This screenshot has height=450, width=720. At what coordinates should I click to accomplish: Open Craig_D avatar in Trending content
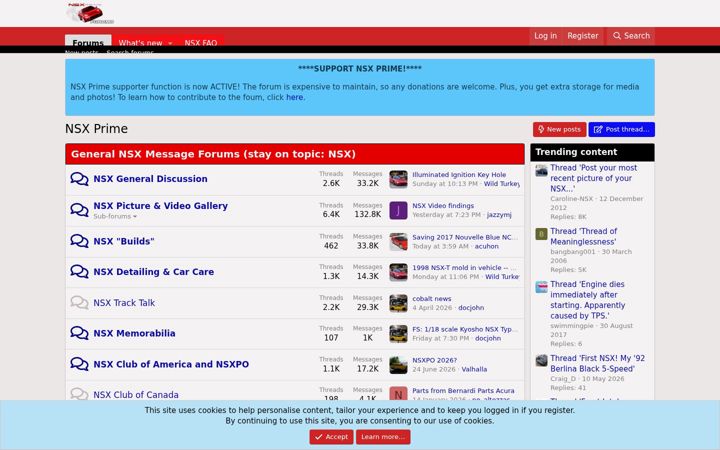pyautogui.click(x=541, y=360)
